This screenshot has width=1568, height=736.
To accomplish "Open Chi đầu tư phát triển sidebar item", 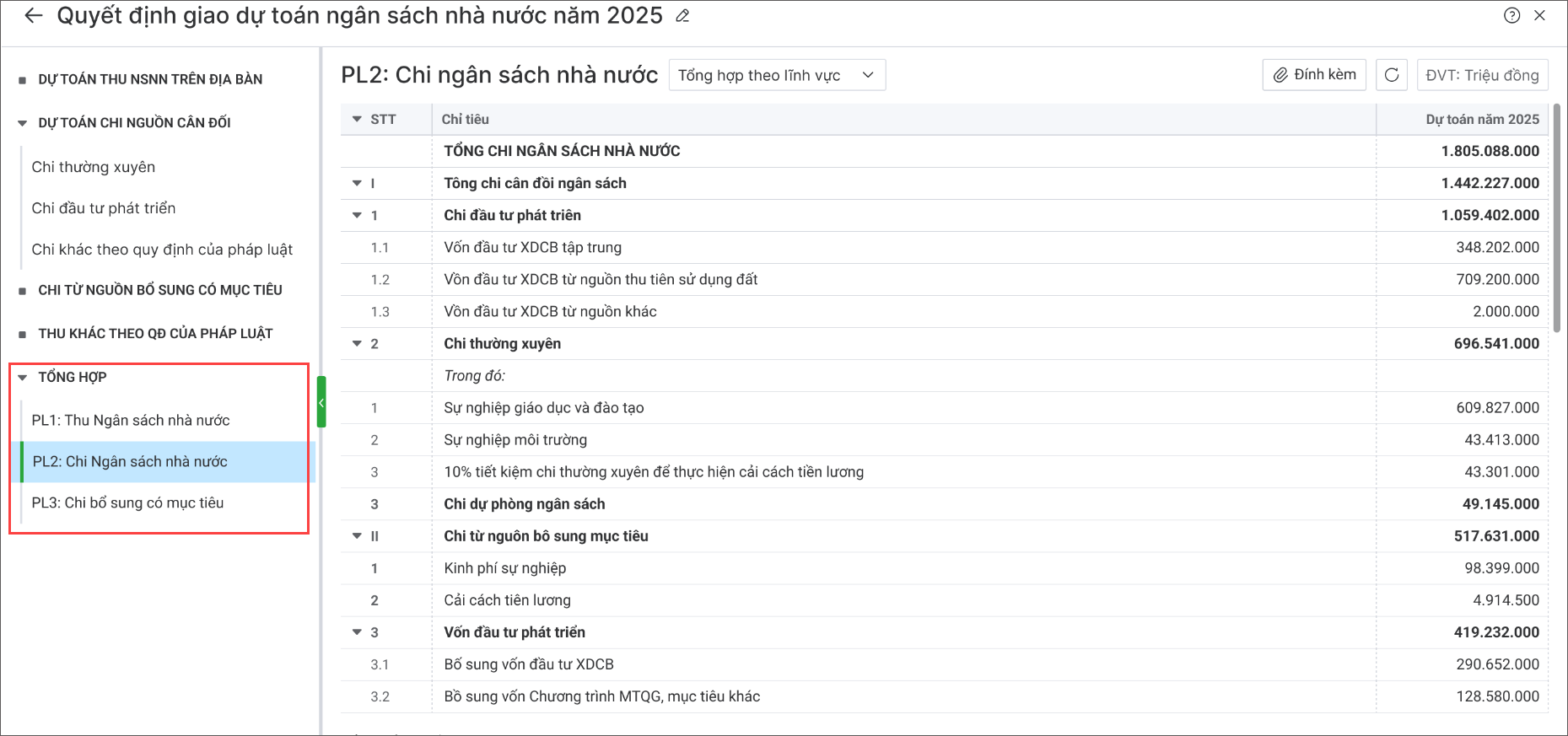I will pos(104,208).
